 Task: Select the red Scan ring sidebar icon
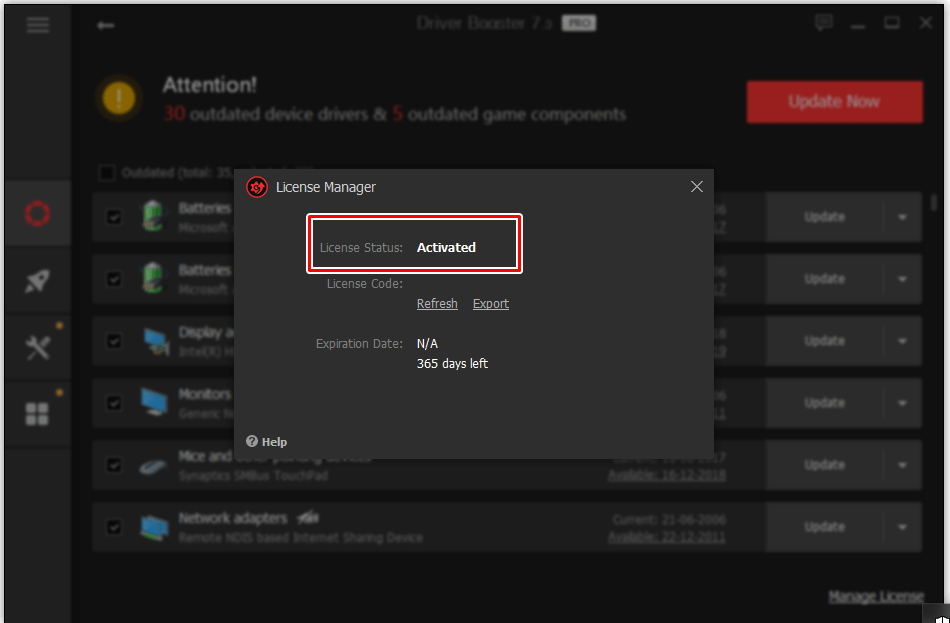pos(38,213)
